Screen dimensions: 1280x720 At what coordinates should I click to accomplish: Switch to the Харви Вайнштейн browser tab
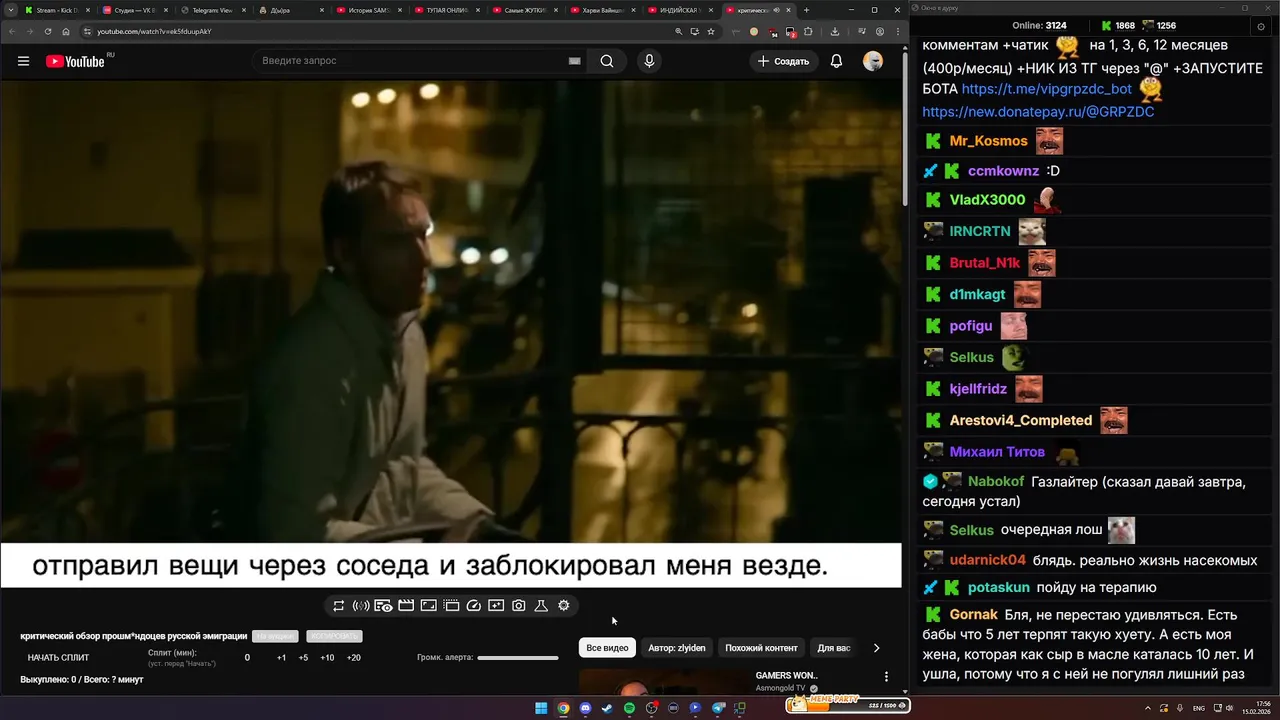(x=602, y=10)
